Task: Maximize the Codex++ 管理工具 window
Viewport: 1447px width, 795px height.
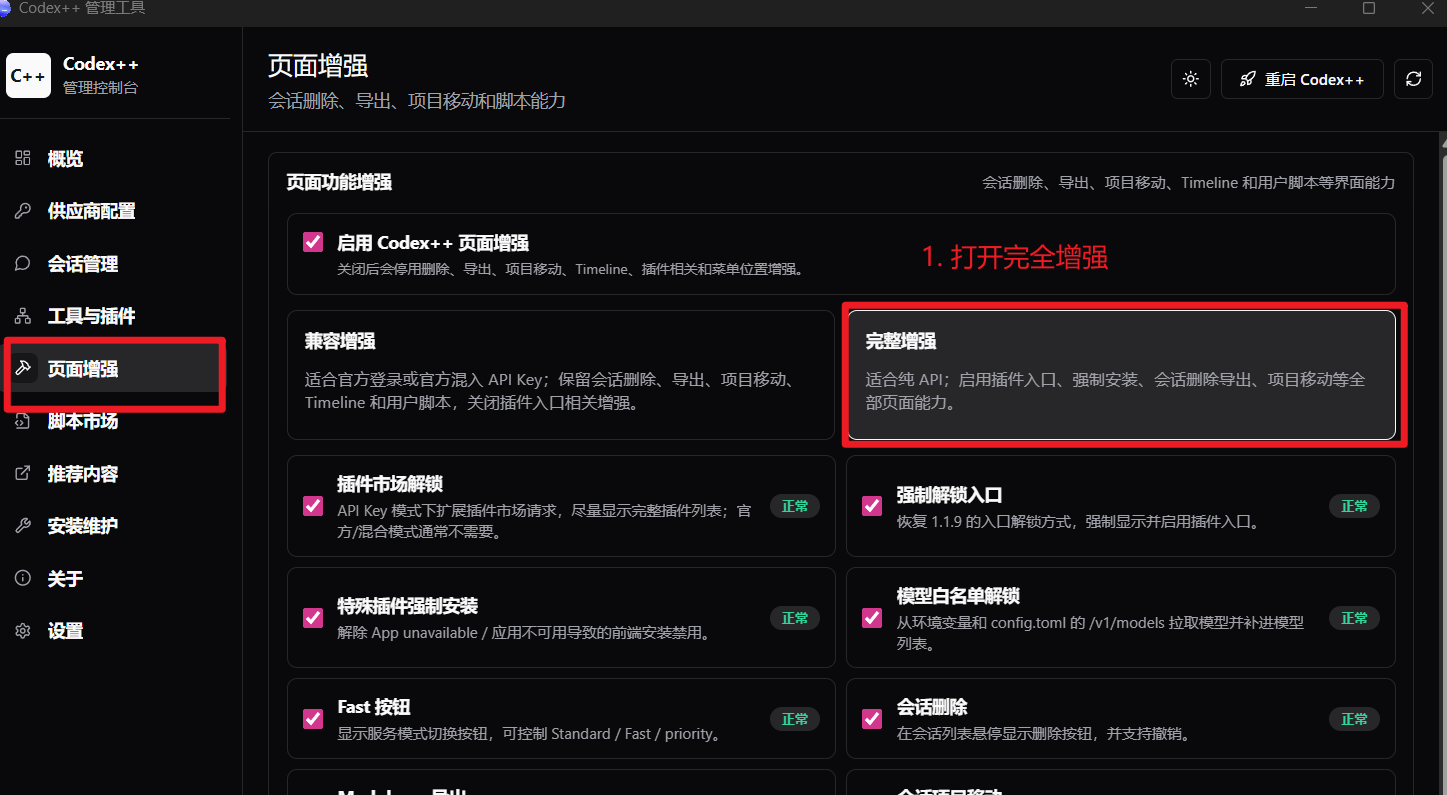Action: [x=1369, y=8]
